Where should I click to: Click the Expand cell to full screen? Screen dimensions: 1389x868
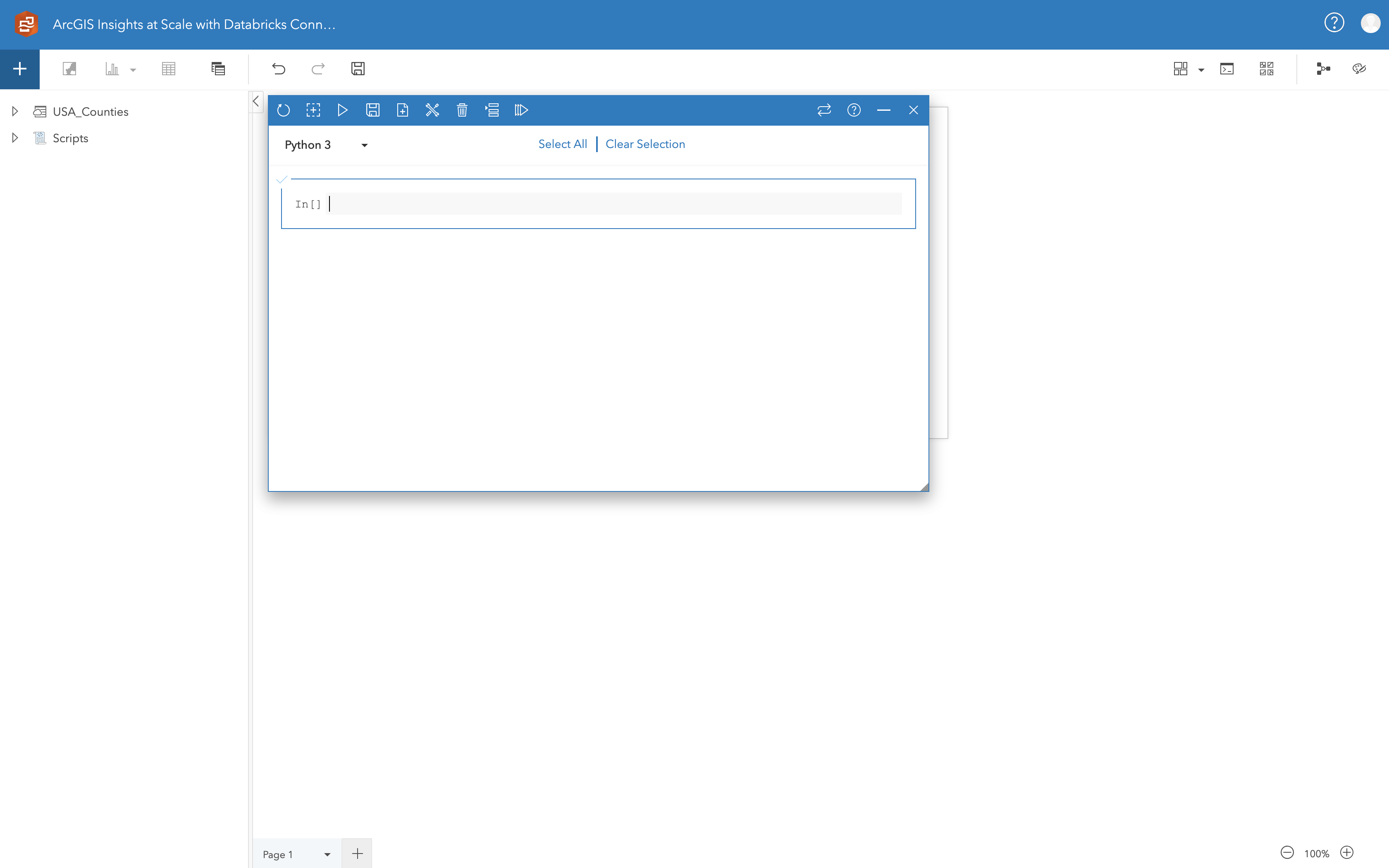tap(313, 110)
